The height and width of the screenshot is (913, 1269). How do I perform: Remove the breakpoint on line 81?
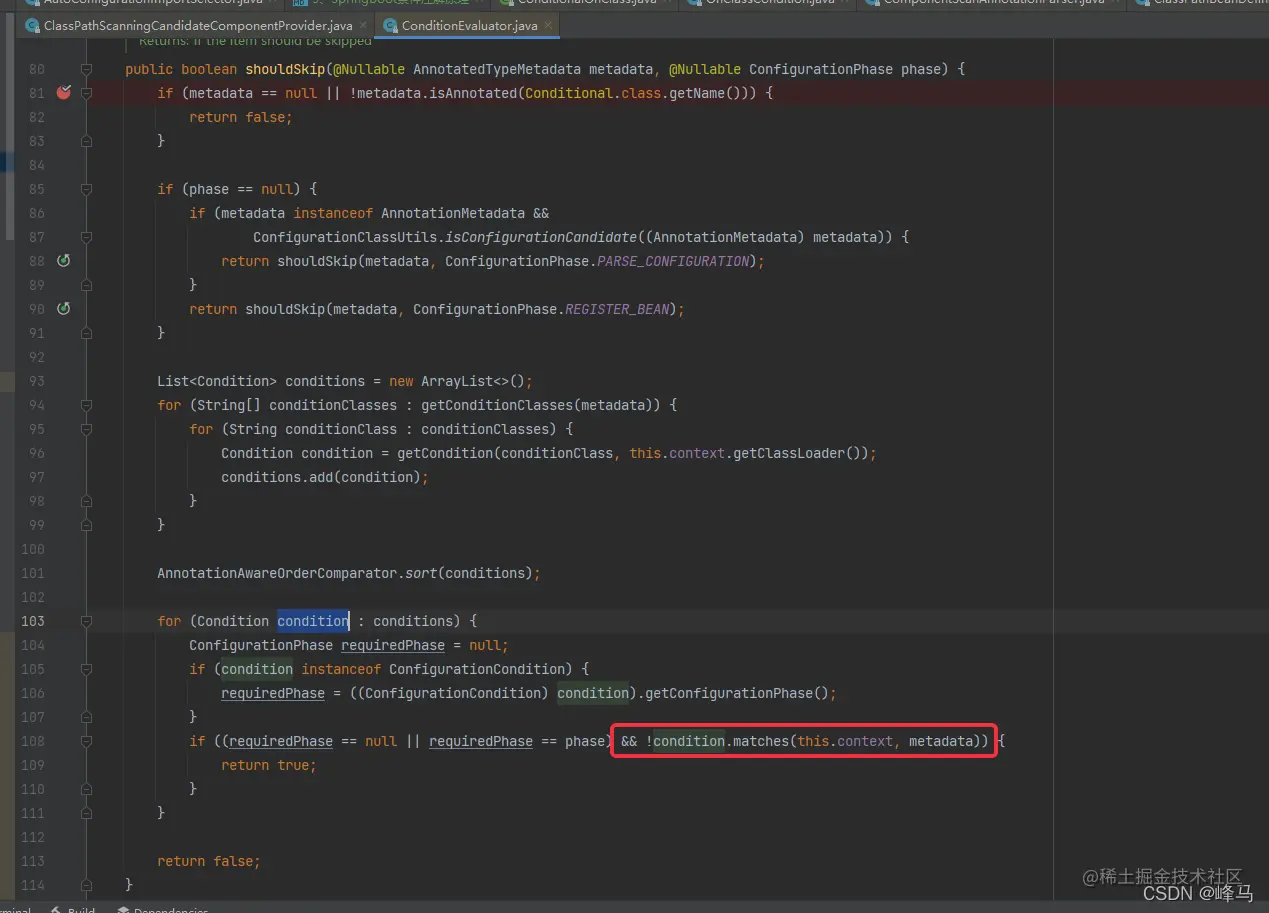pyautogui.click(x=64, y=93)
